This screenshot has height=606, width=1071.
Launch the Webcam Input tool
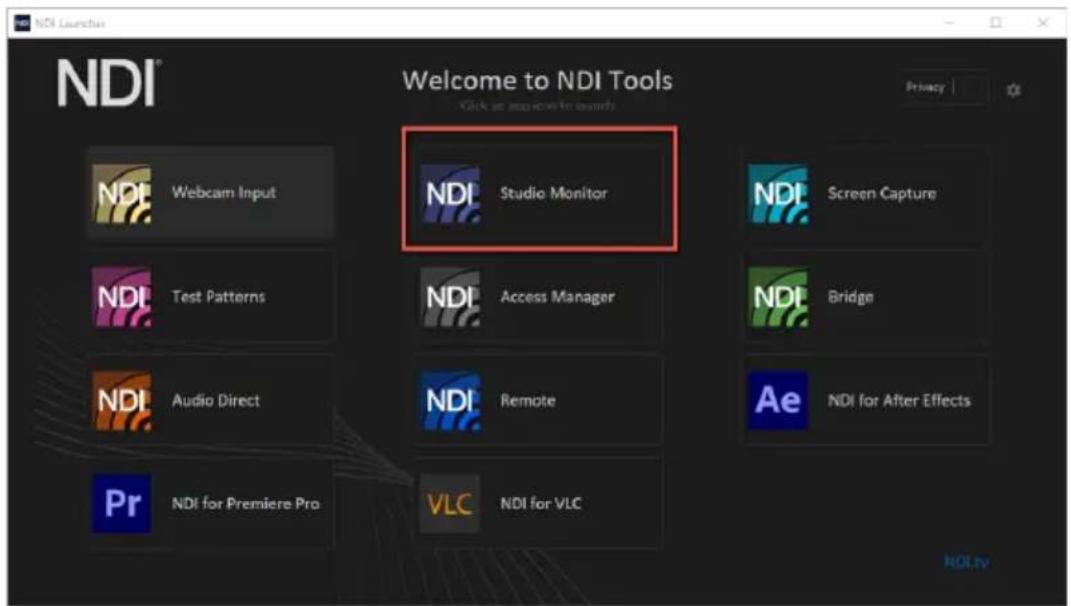(x=210, y=193)
